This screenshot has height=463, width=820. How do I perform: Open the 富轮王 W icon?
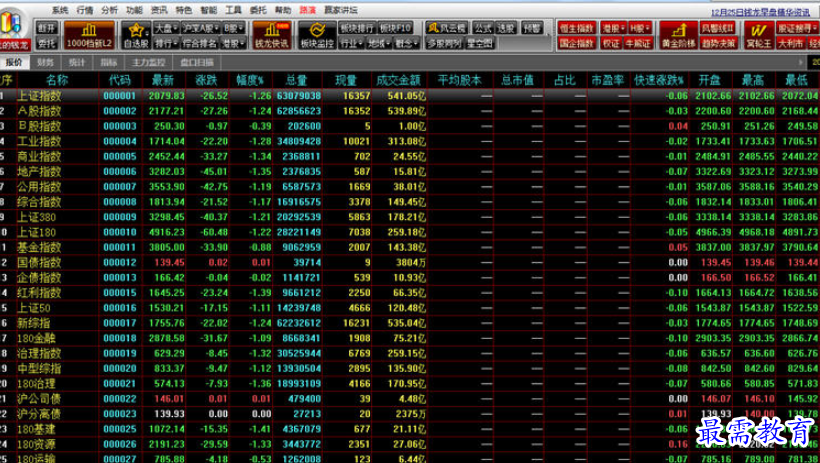pyautogui.click(x=758, y=36)
